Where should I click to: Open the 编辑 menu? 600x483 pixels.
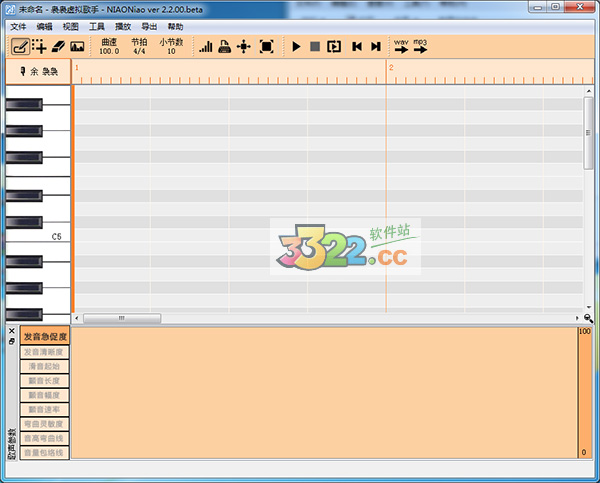44,26
